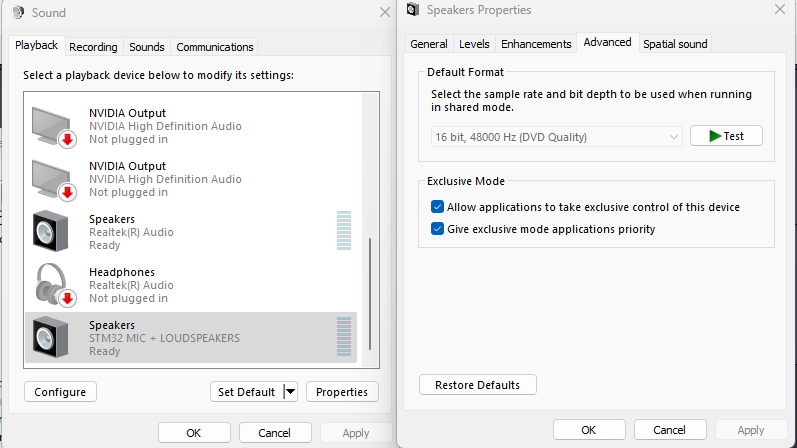
Task: Expand the Set Default dropdown arrow
Action: click(291, 392)
